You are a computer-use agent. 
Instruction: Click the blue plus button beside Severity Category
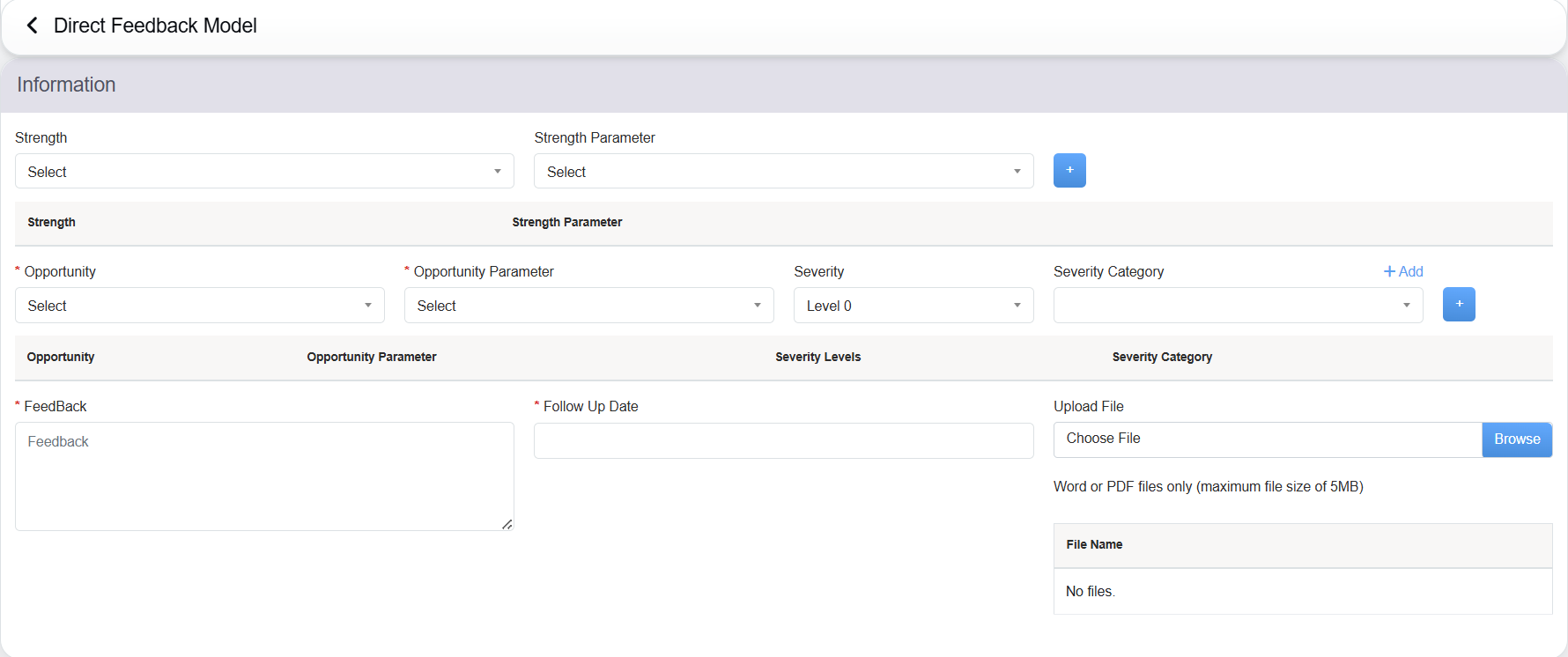[1459, 305]
